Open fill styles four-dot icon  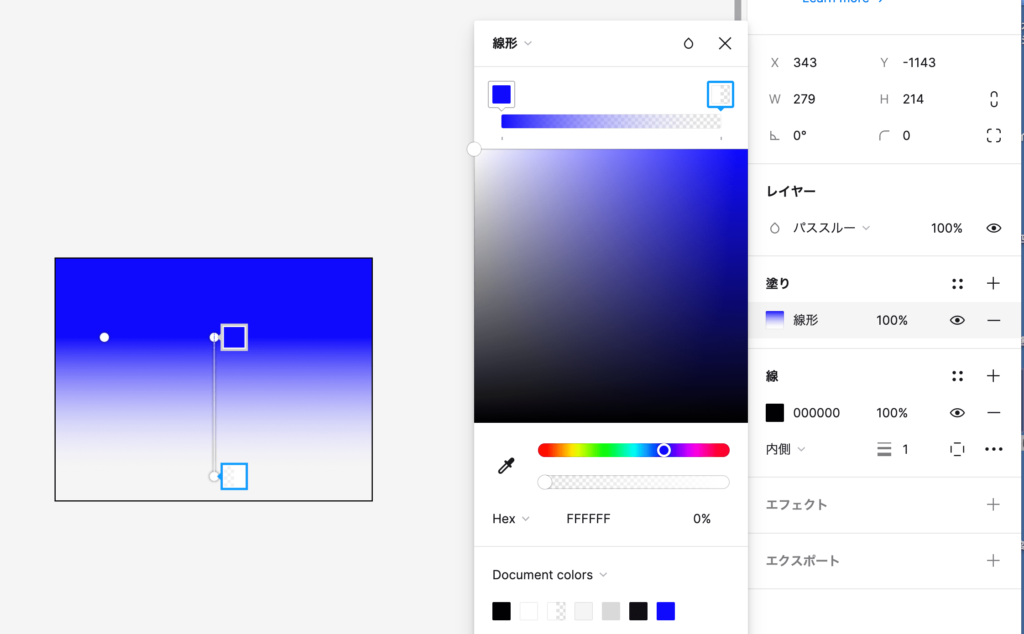click(957, 284)
